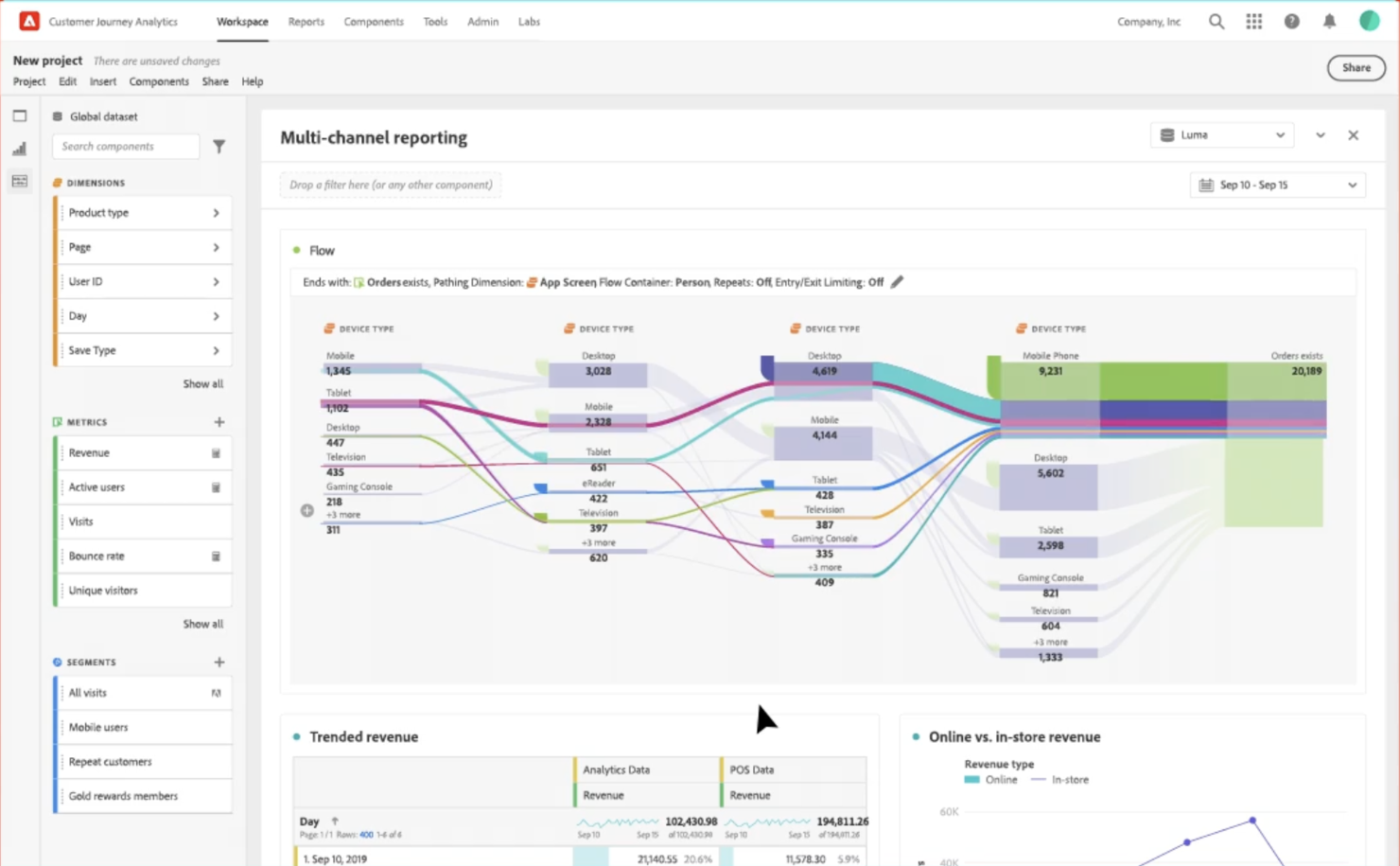Toggle the Online legend entry

(991, 780)
